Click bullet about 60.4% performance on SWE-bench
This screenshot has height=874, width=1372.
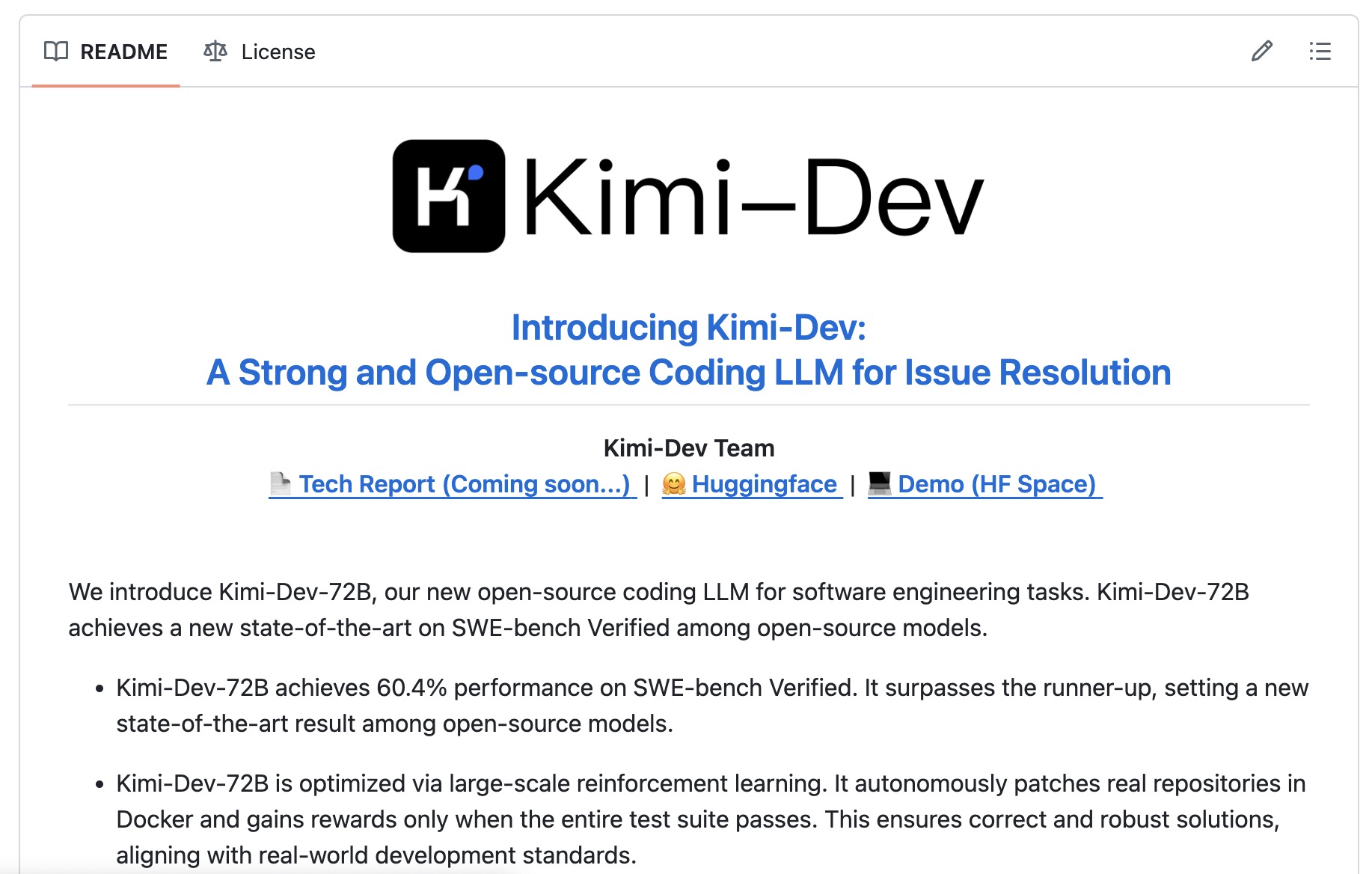(711, 706)
